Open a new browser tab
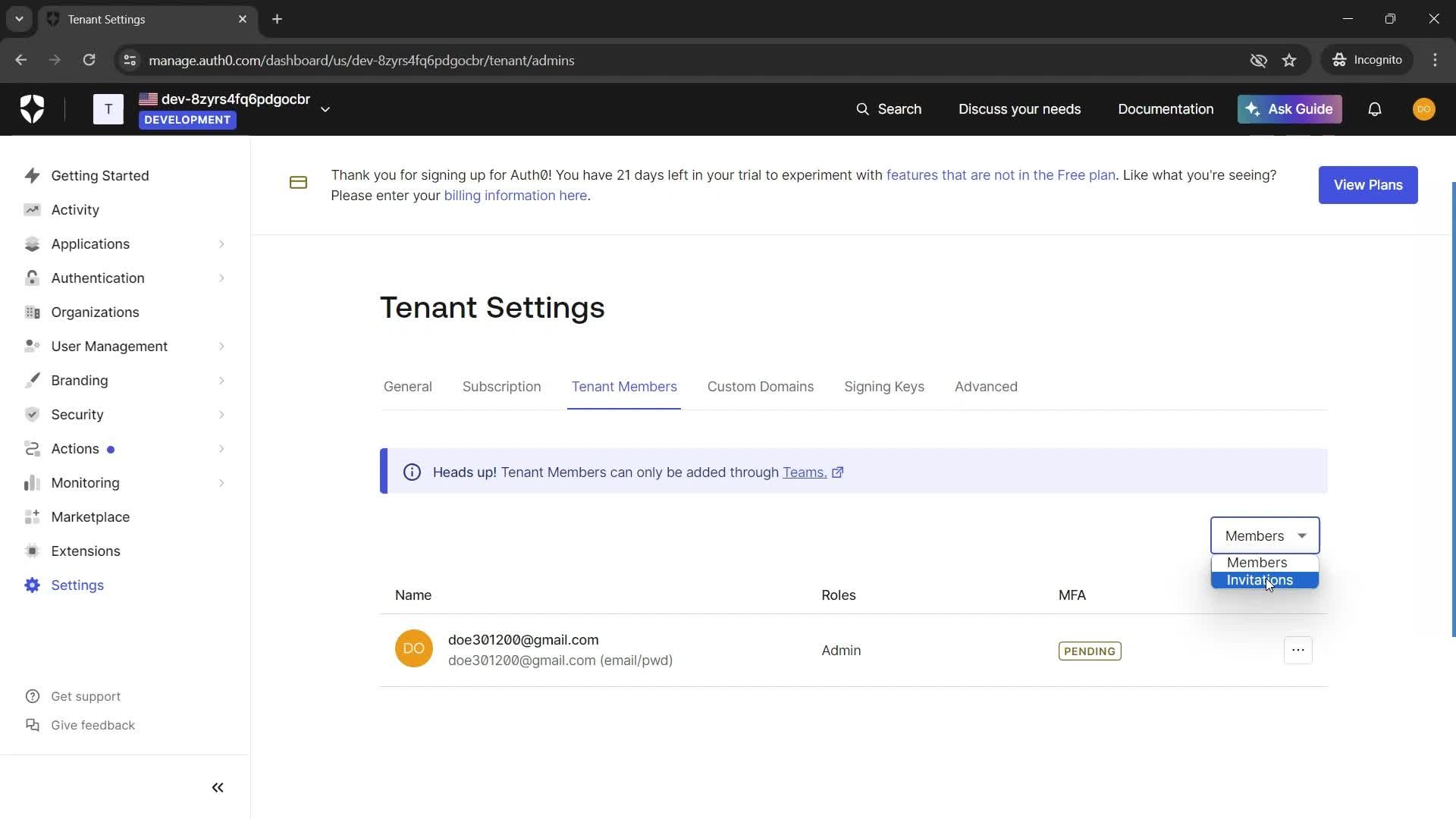 coord(277,19)
